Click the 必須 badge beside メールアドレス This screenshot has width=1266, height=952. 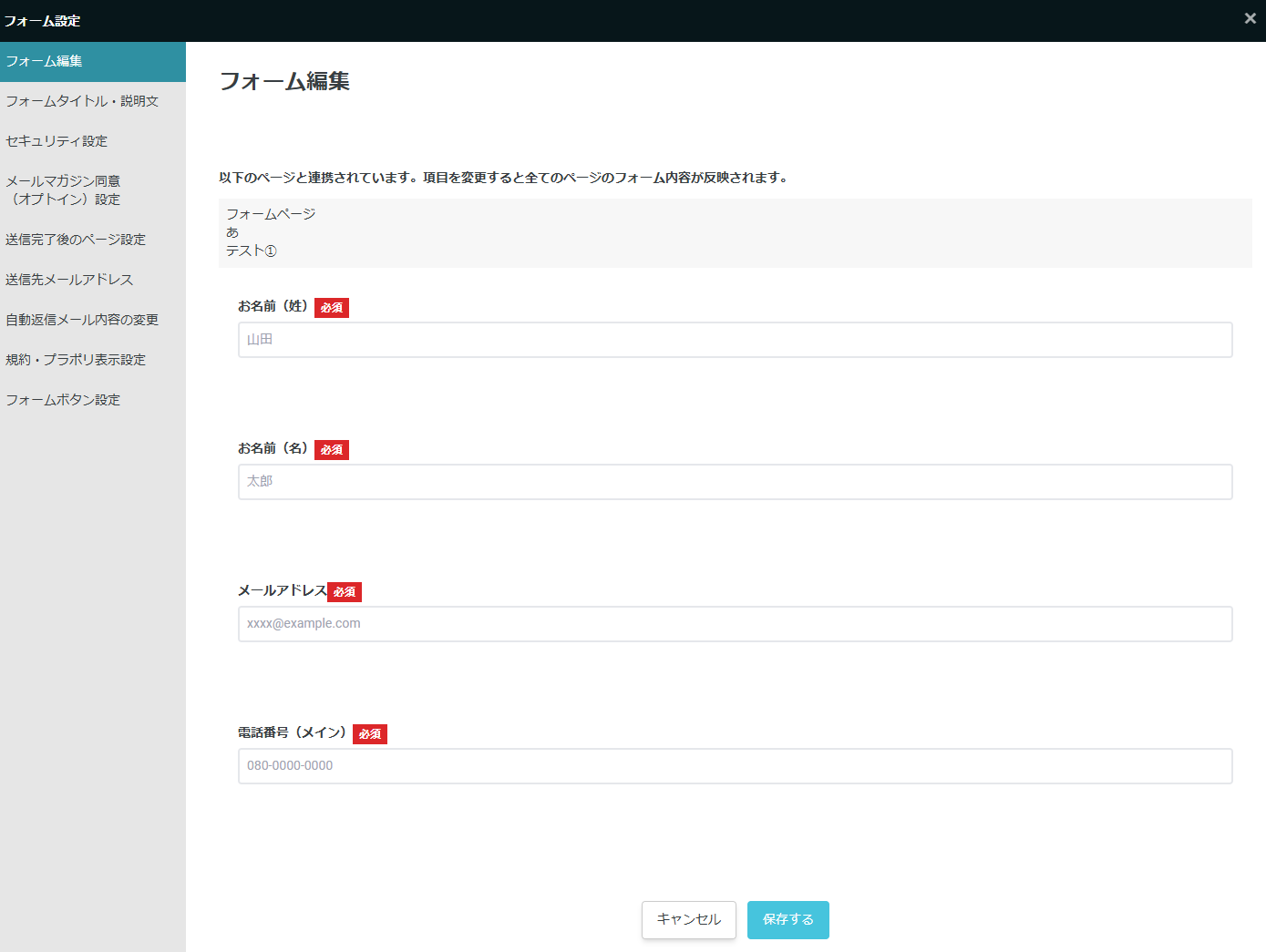pyautogui.click(x=345, y=592)
